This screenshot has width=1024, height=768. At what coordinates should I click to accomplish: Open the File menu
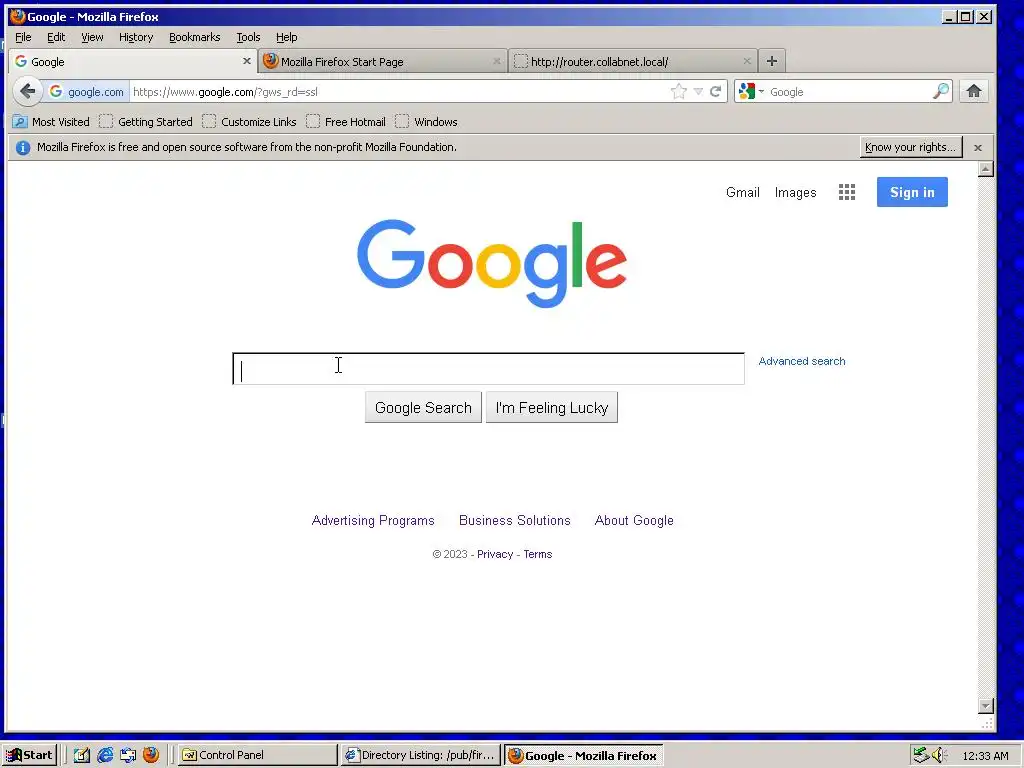tap(23, 37)
